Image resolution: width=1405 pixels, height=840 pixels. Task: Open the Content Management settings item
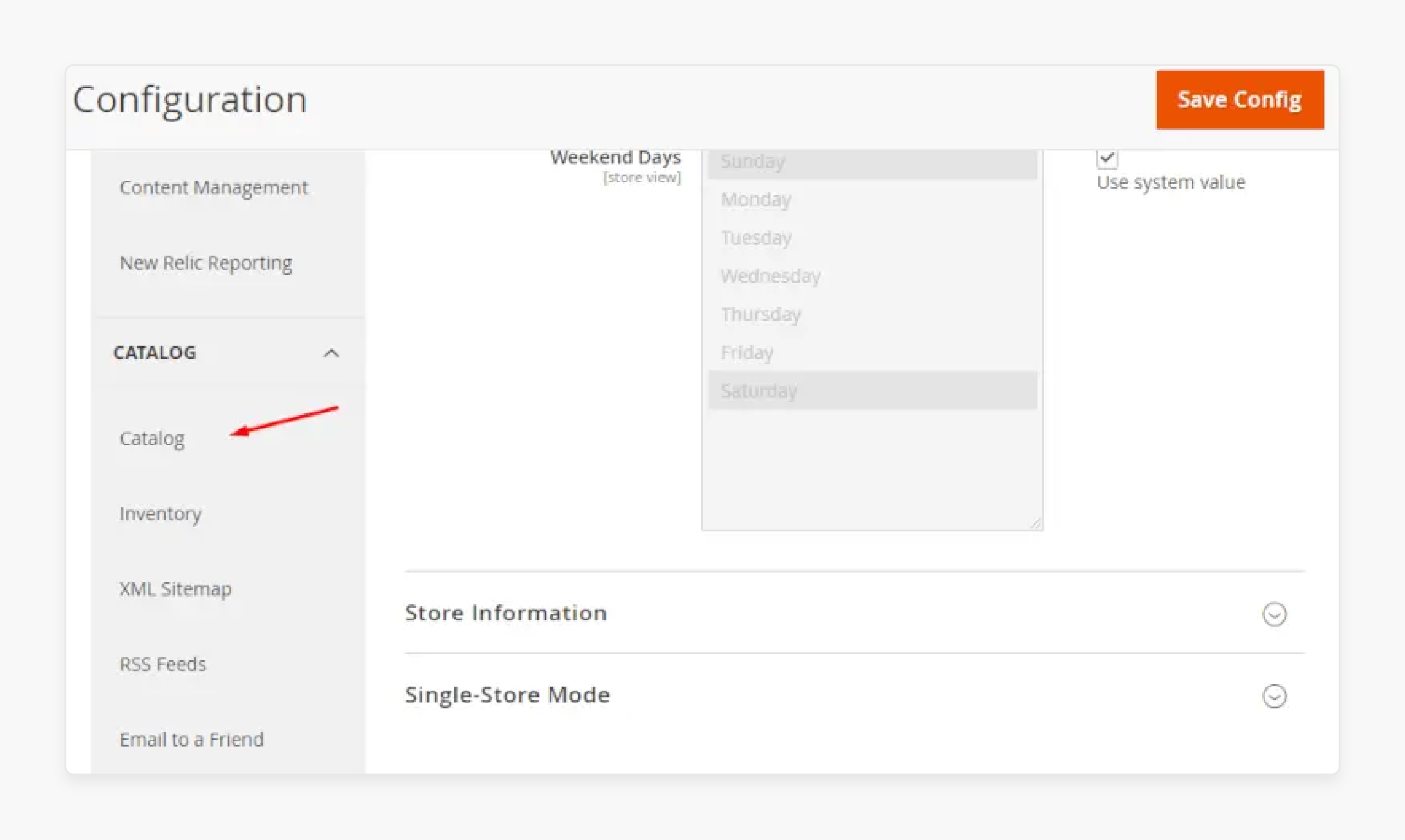(213, 188)
